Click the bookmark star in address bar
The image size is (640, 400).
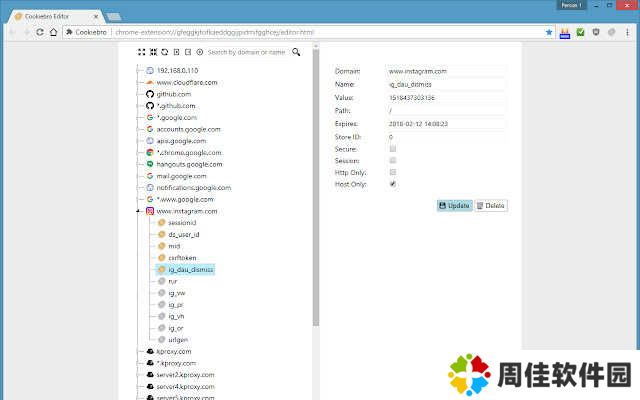click(549, 32)
